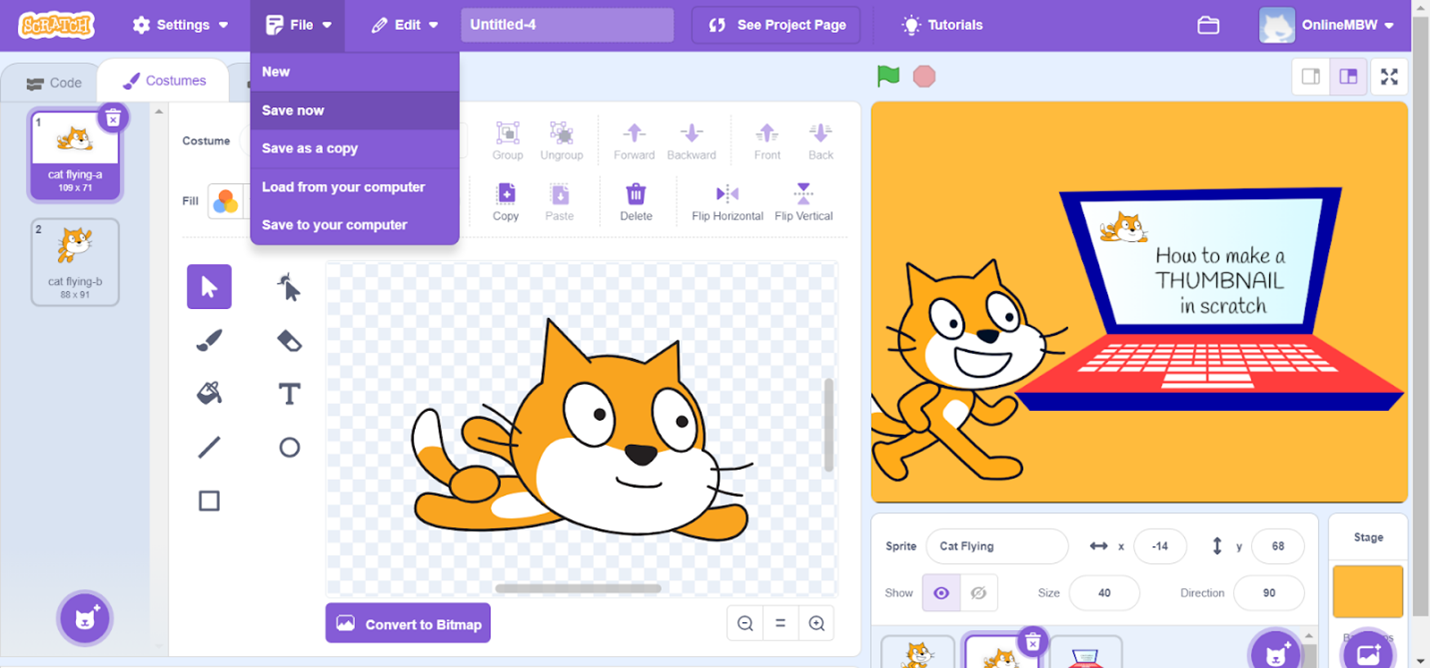
Task: Zoom out of costume canvas
Action: [x=745, y=623]
